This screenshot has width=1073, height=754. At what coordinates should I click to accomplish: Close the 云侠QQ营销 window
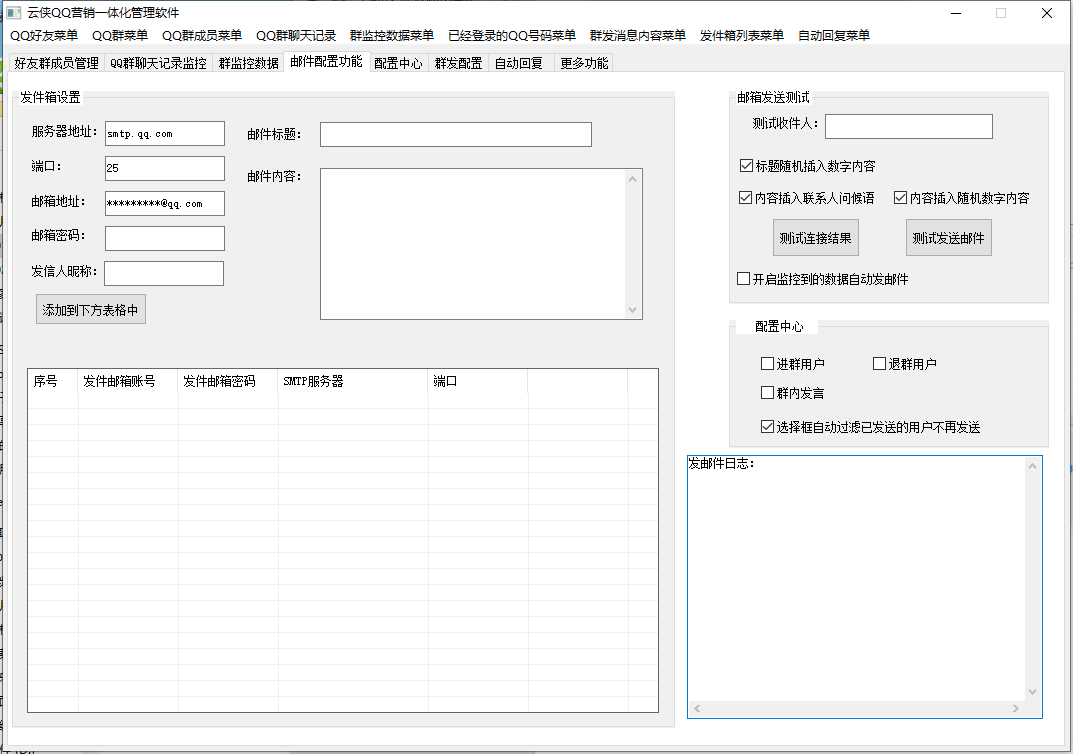pos(1046,13)
